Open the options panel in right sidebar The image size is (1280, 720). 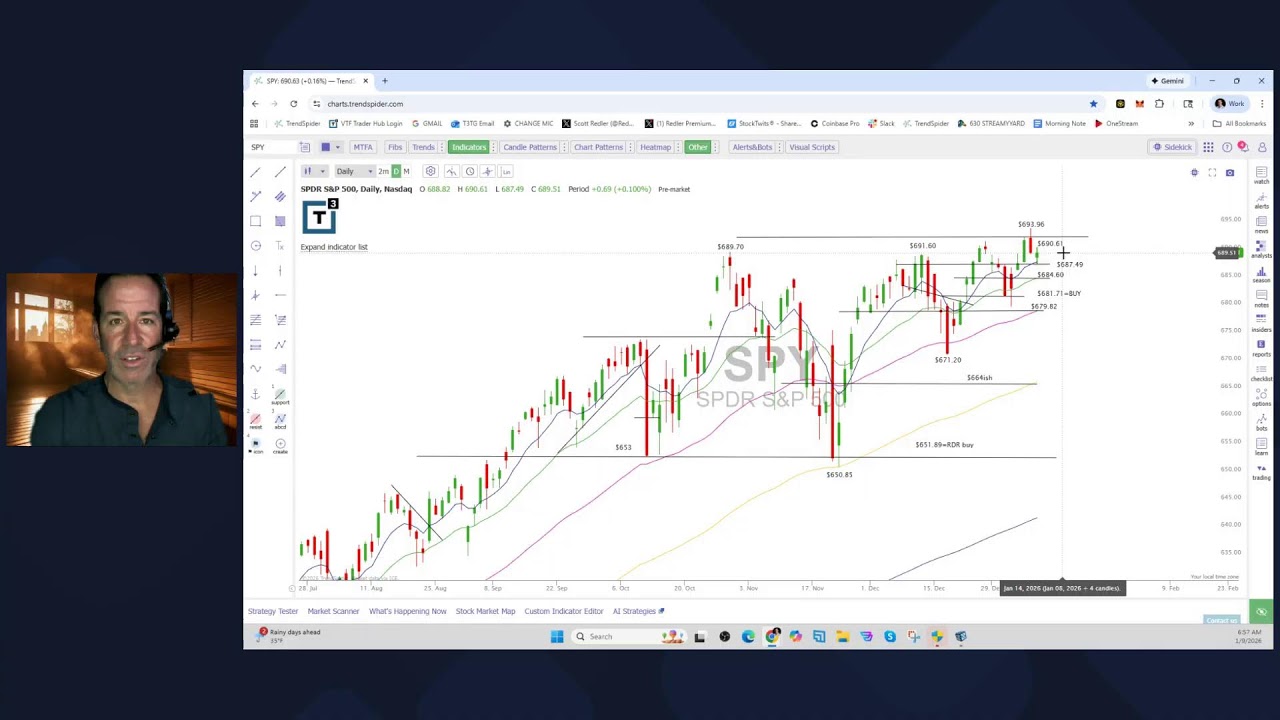tap(1262, 398)
